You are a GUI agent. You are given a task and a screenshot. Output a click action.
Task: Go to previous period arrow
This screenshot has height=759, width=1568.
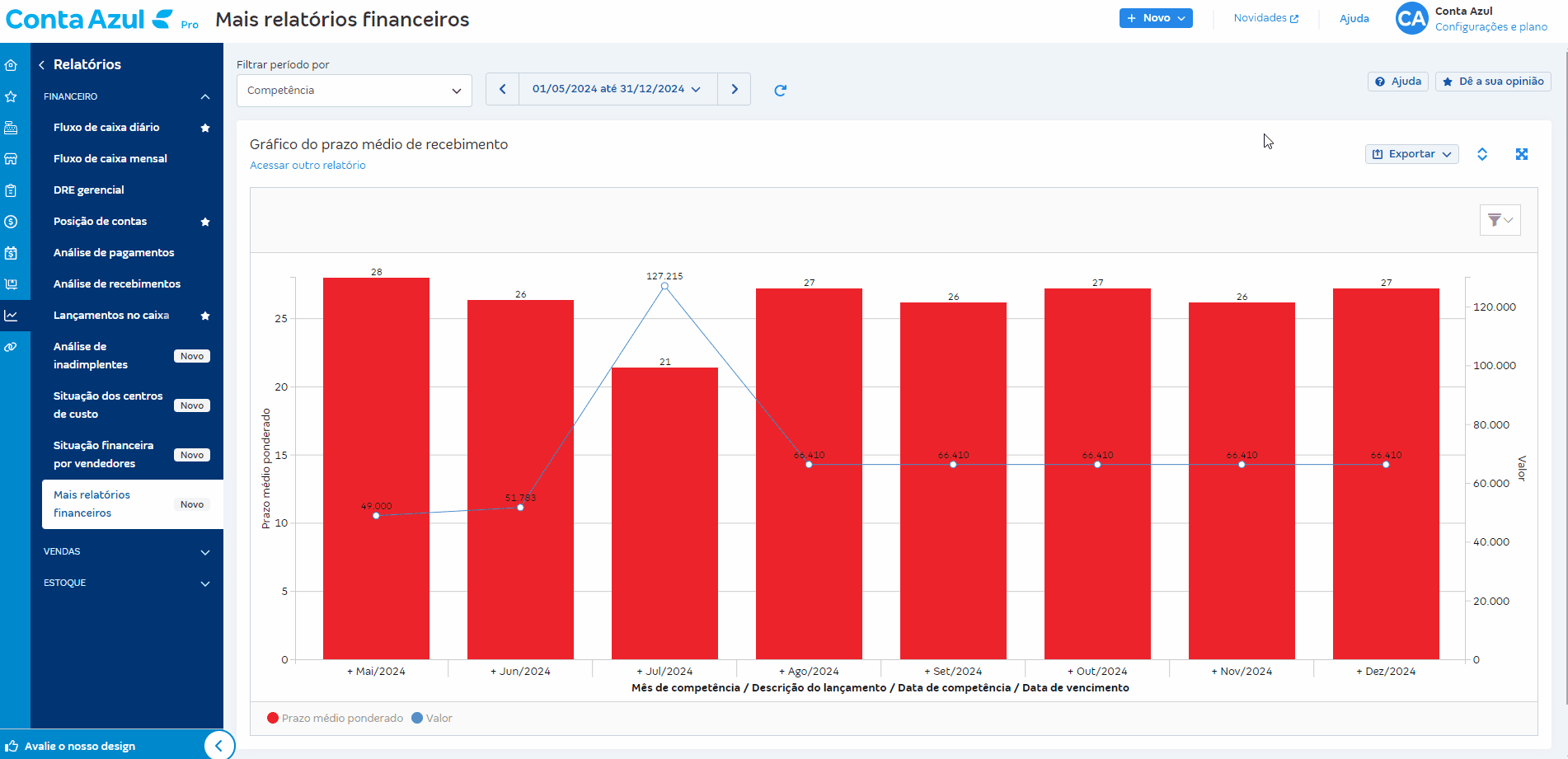coord(502,89)
